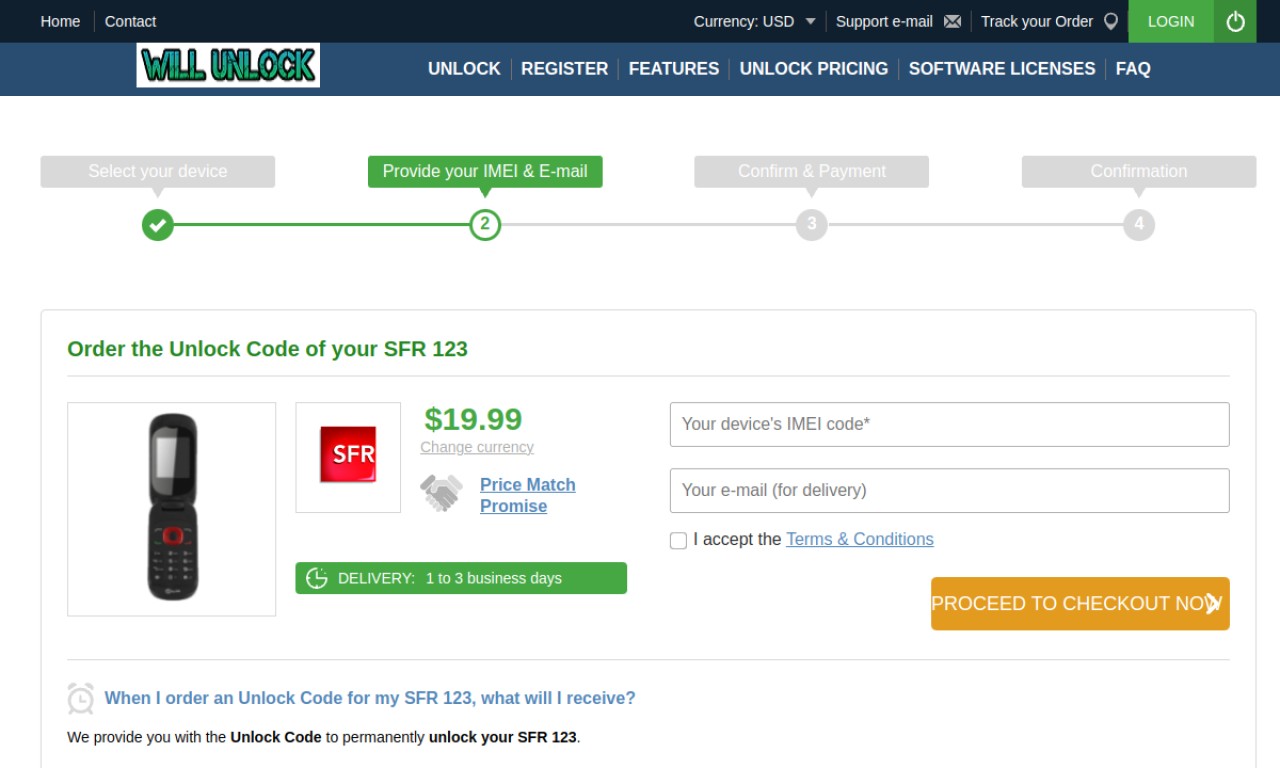Click the Track your Order pin icon
Image resolution: width=1280 pixels, height=768 pixels.
coord(1110,21)
